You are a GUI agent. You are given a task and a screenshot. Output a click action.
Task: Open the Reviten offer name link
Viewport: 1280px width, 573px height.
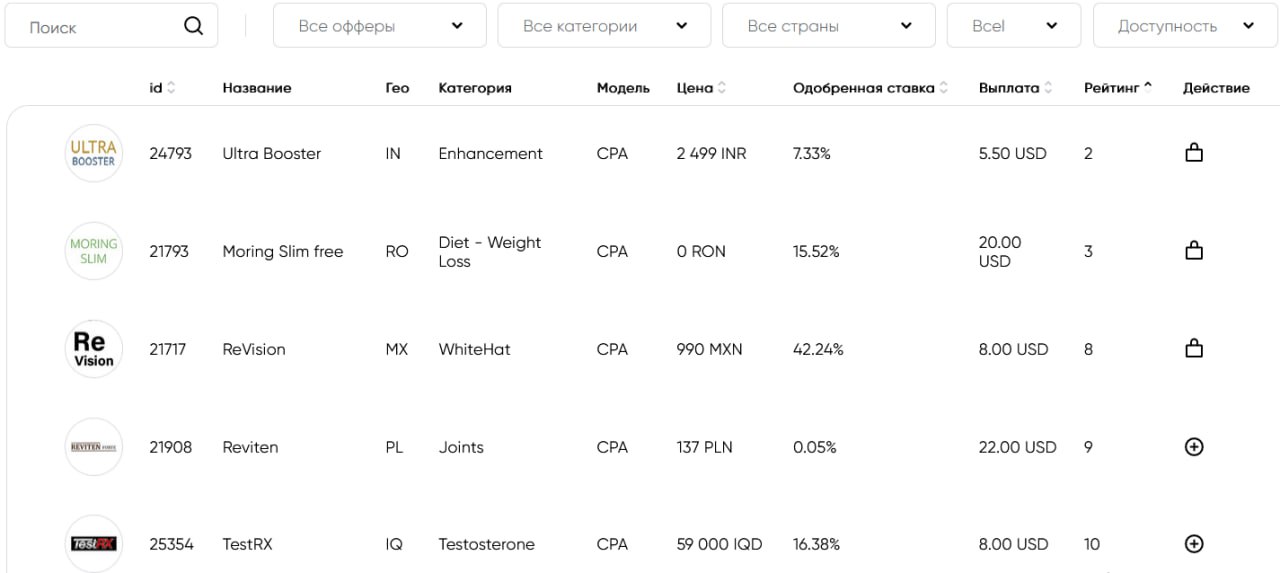[x=250, y=447]
